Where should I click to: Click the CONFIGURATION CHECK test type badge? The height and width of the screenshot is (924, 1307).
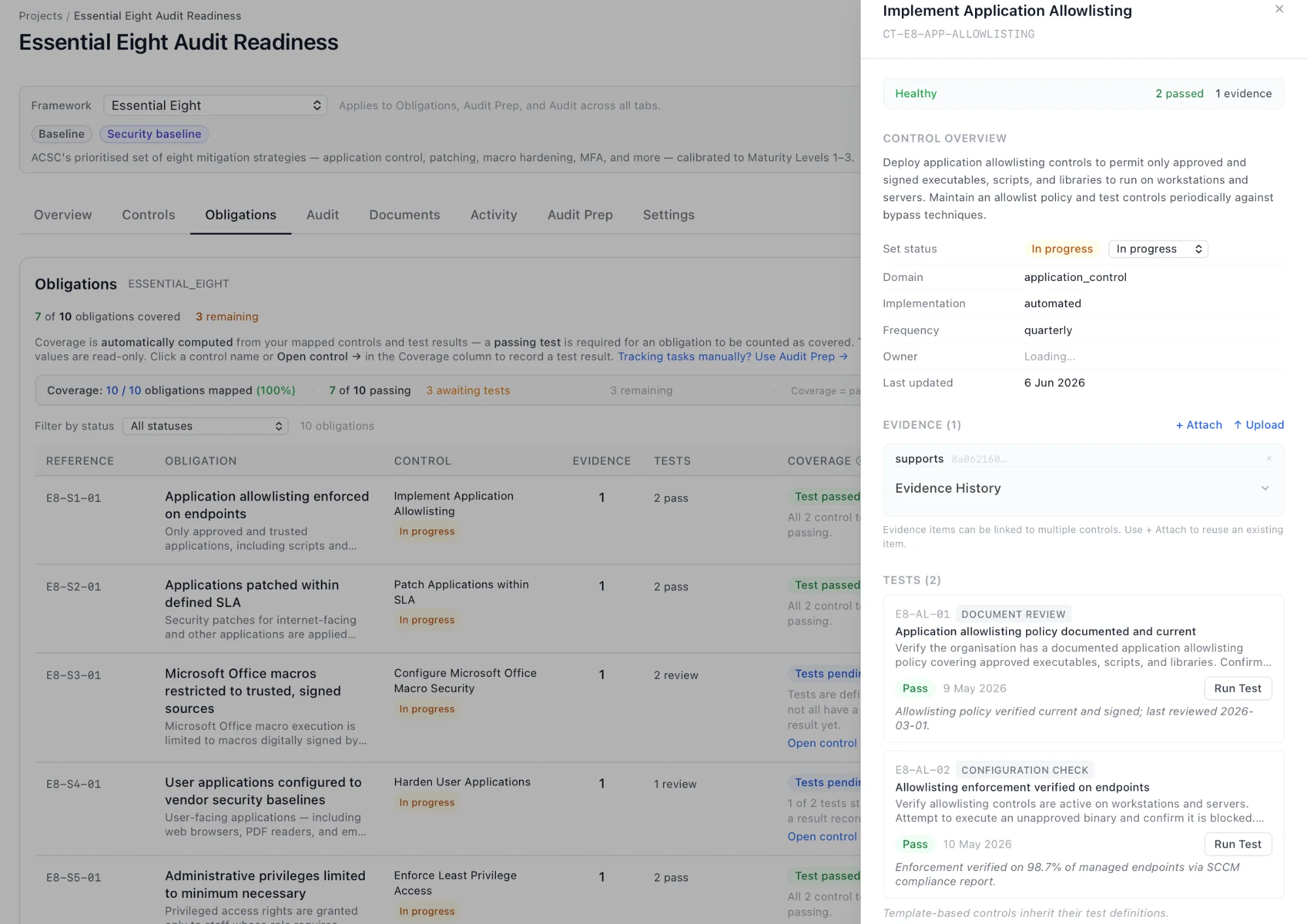point(1025,770)
